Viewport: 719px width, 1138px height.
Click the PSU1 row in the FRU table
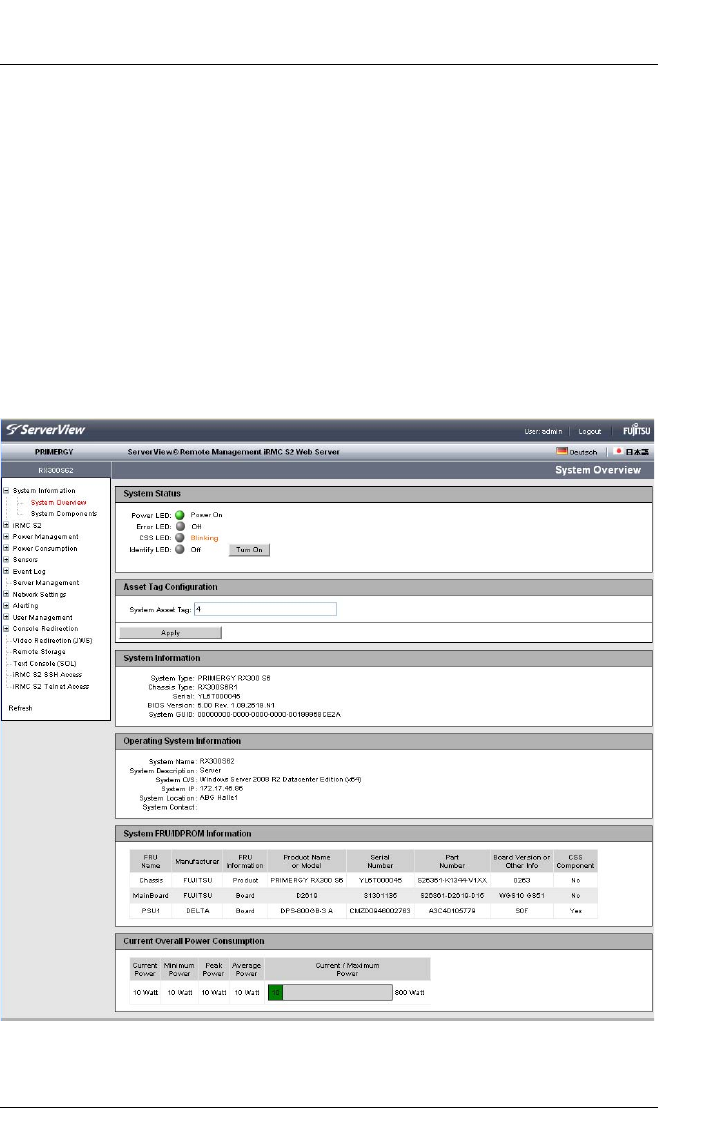[363, 911]
